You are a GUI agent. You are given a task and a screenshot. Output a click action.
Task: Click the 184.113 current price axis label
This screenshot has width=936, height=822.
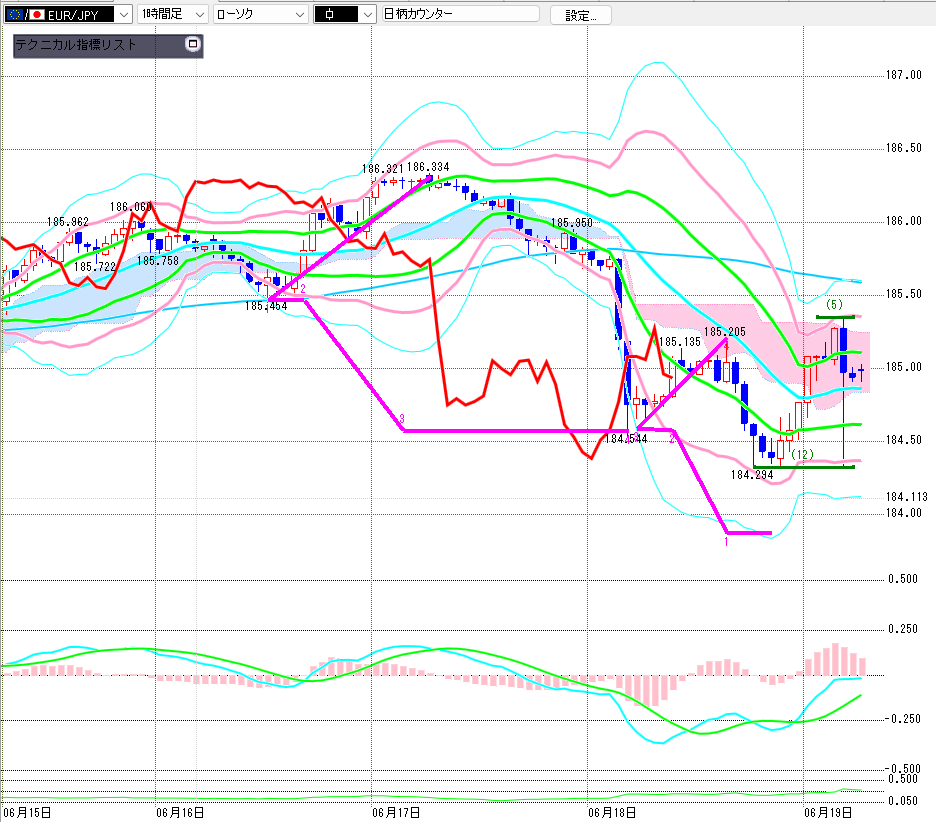(x=907, y=497)
